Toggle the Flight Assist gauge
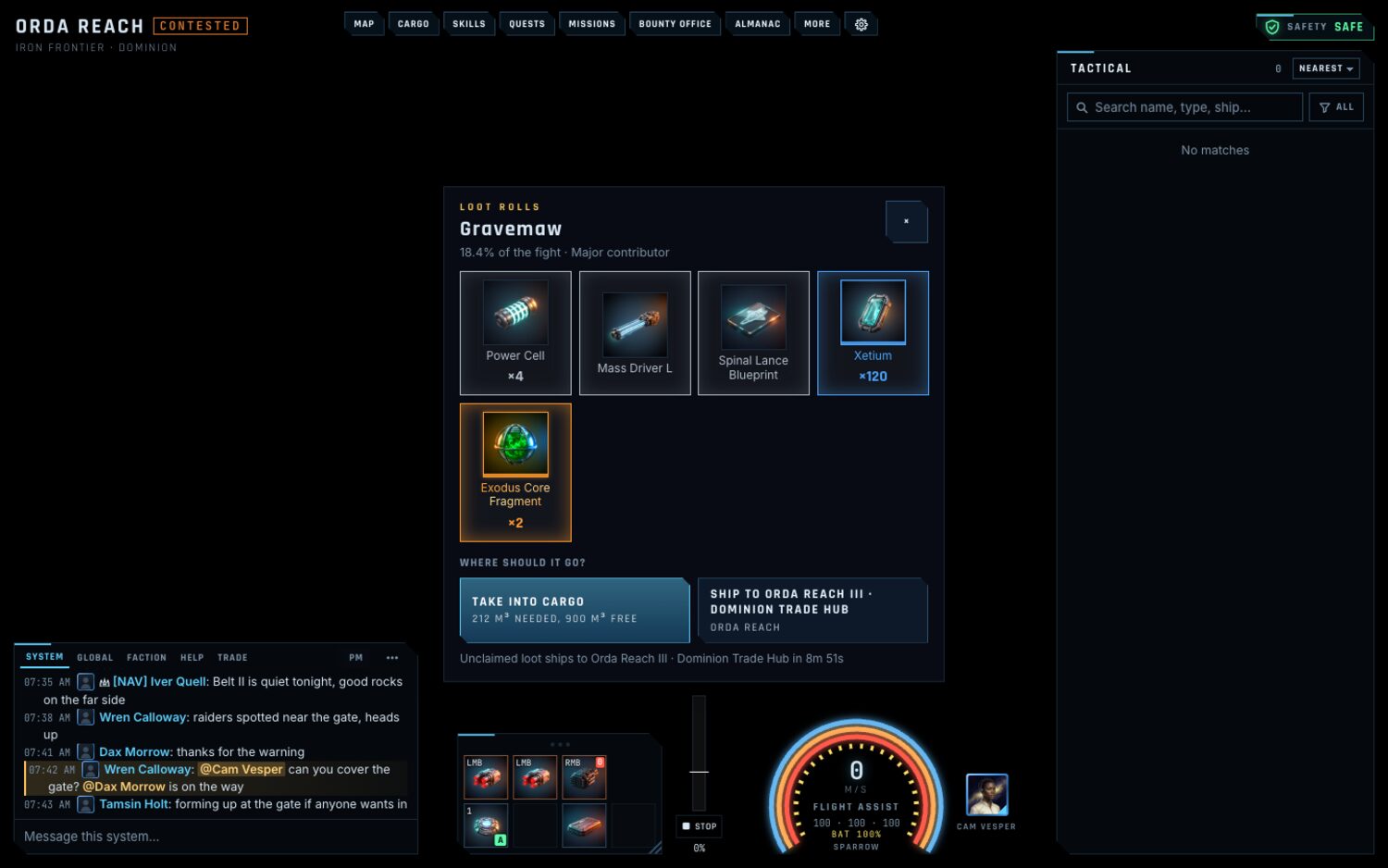This screenshot has width=1388, height=868. pos(856,787)
